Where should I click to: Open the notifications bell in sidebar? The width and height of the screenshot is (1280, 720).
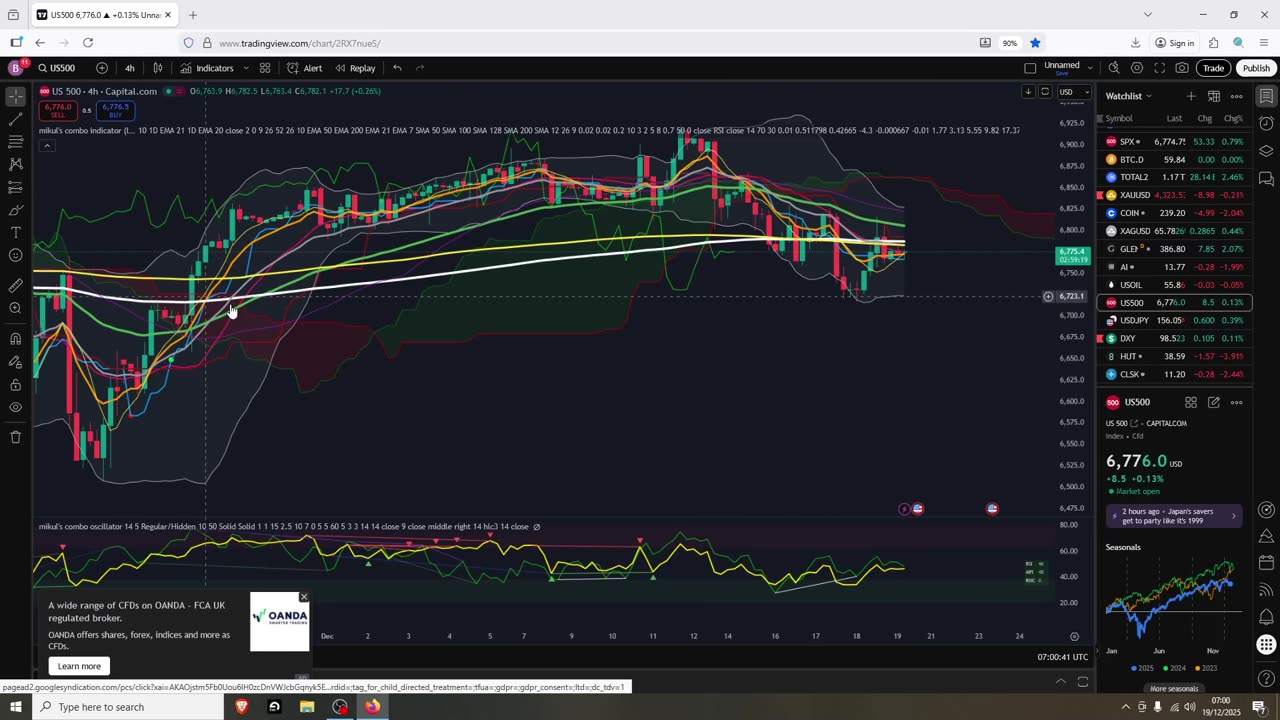1266,616
